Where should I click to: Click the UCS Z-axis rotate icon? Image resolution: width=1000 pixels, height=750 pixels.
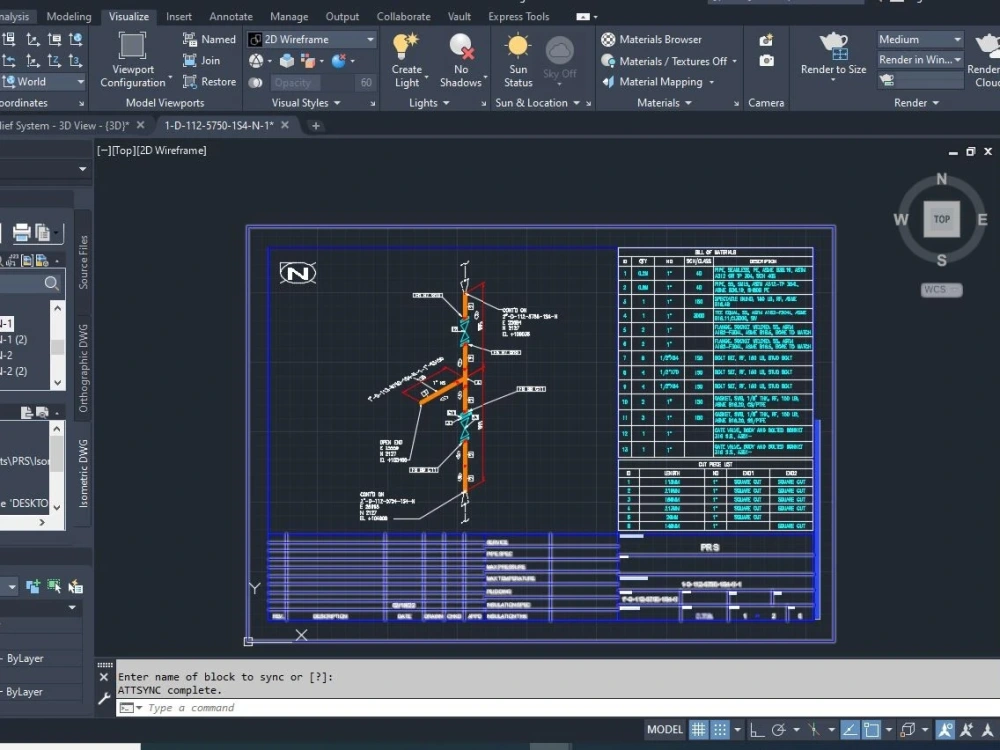click(54, 61)
